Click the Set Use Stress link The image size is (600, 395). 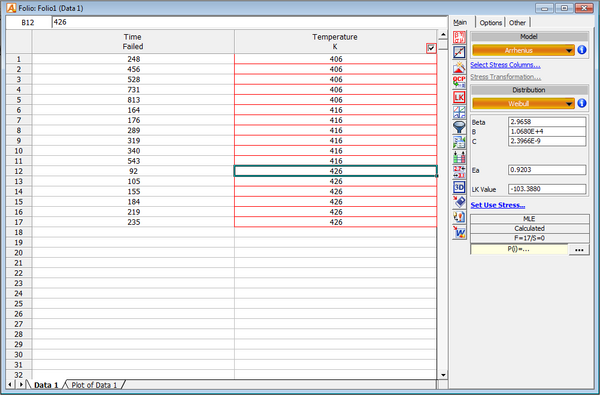[x=497, y=205]
